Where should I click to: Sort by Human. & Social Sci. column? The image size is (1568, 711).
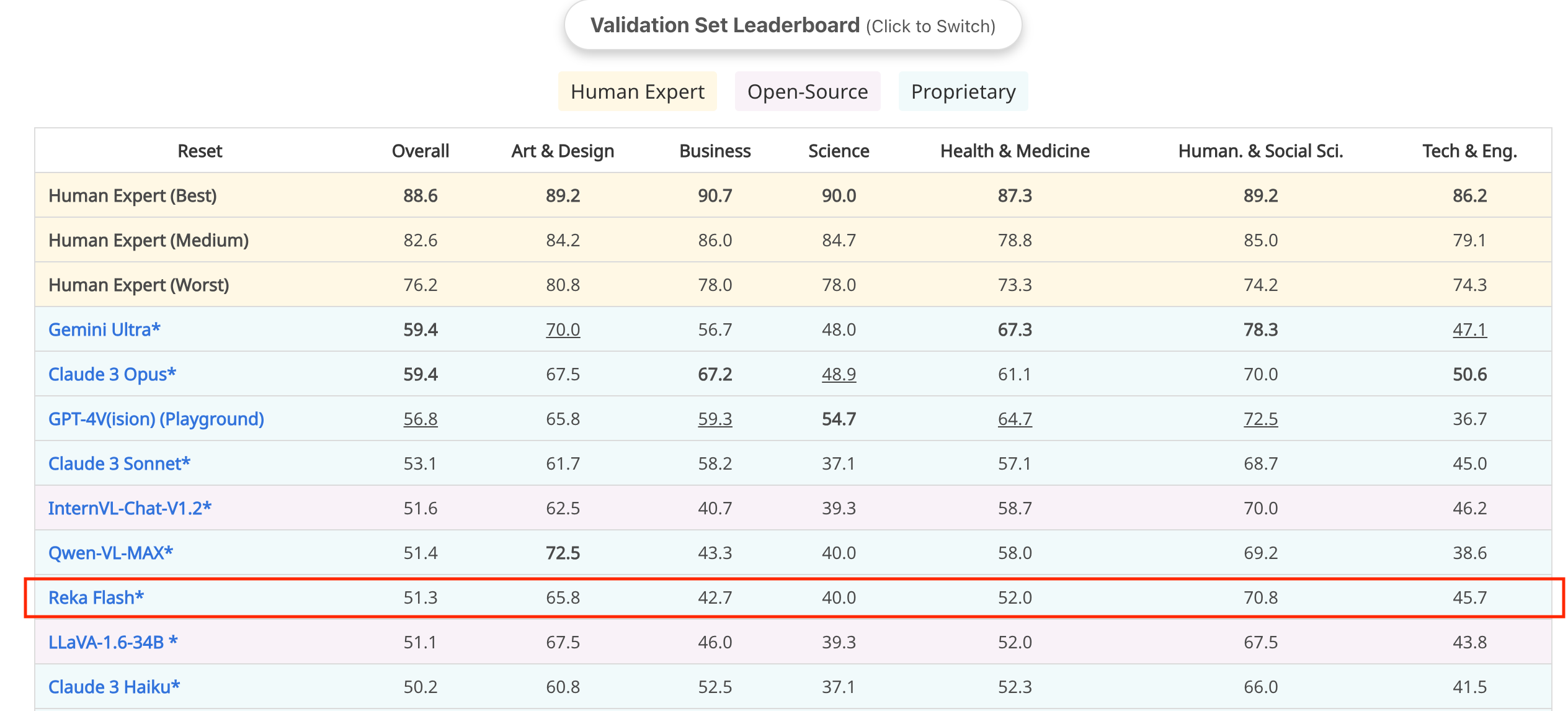tap(1260, 151)
